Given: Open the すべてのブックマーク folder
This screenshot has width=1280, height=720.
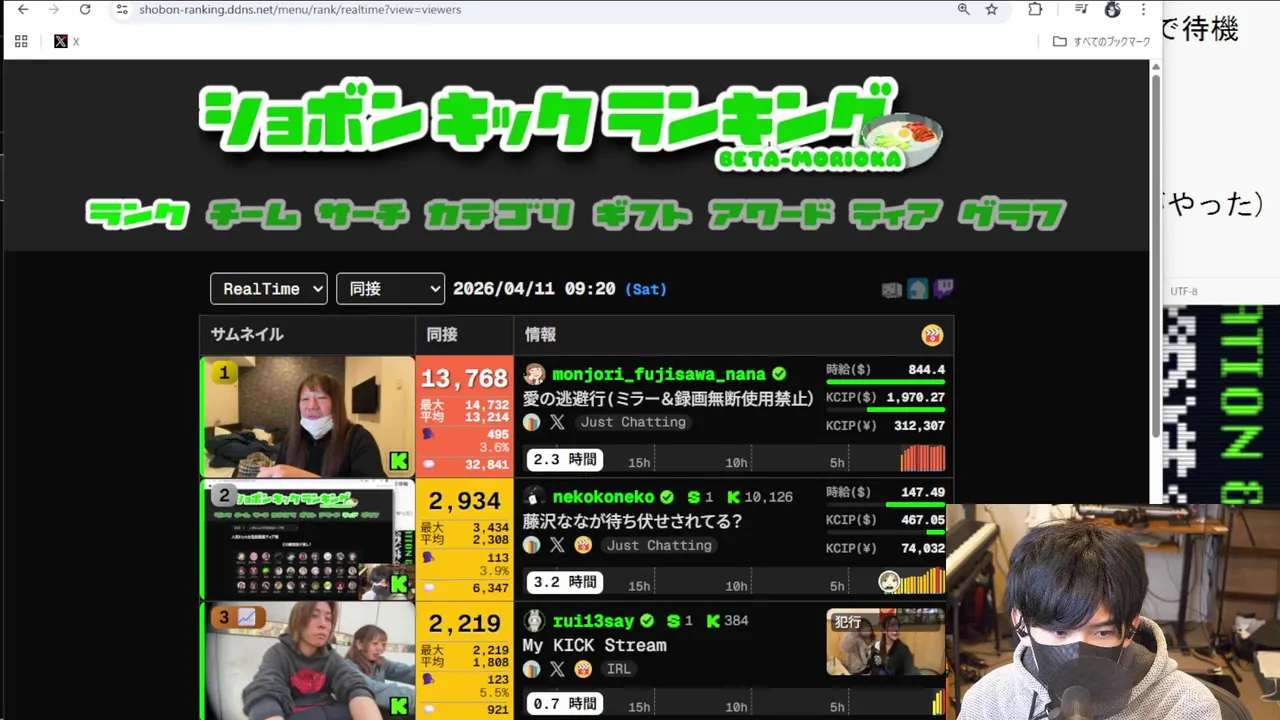Looking at the screenshot, I should coord(1101,42).
